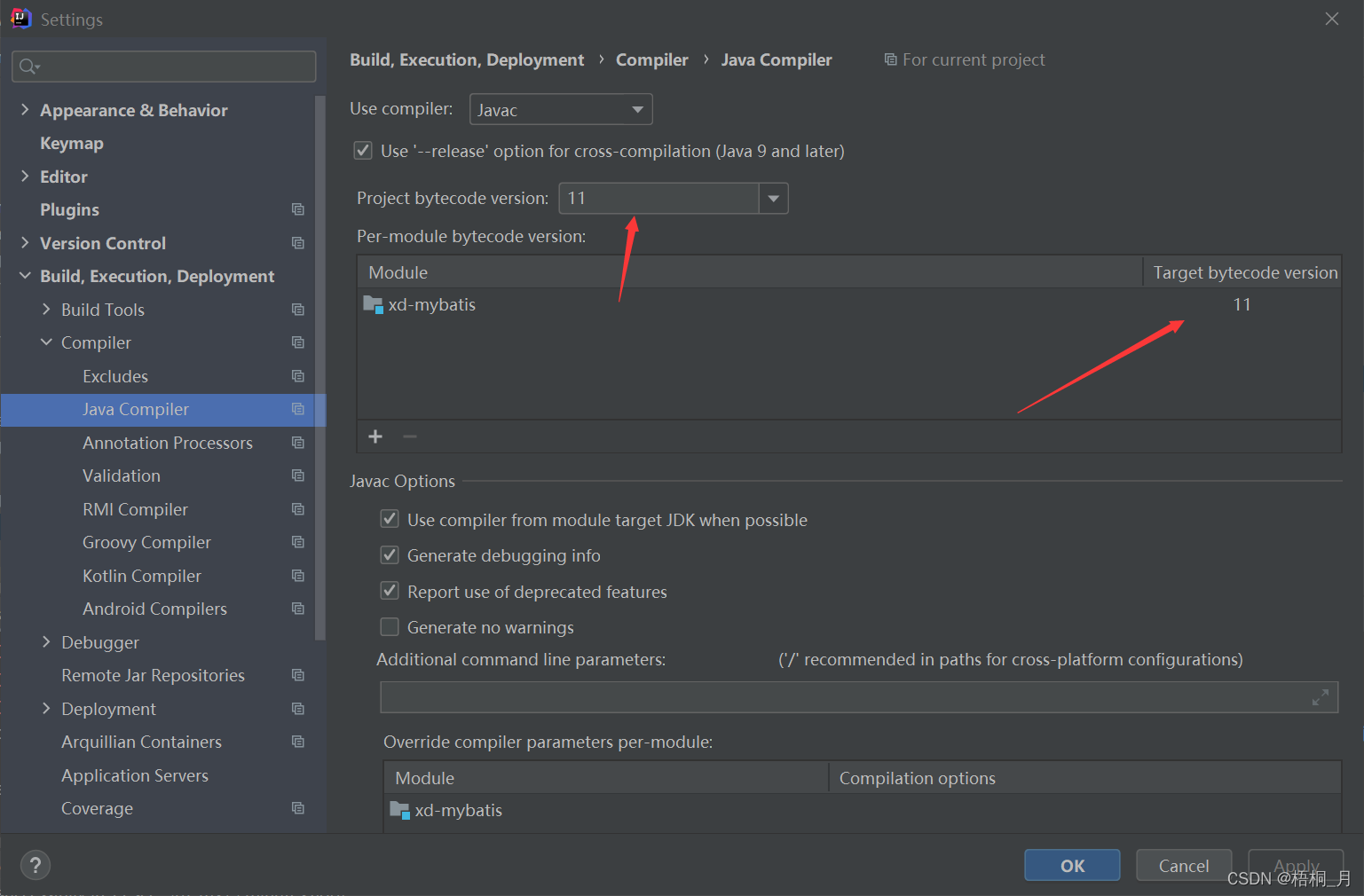The height and width of the screenshot is (896, 1364).
Task: Click the project-level icon beside Groovy Compiler
Action: tap(298, 542)
